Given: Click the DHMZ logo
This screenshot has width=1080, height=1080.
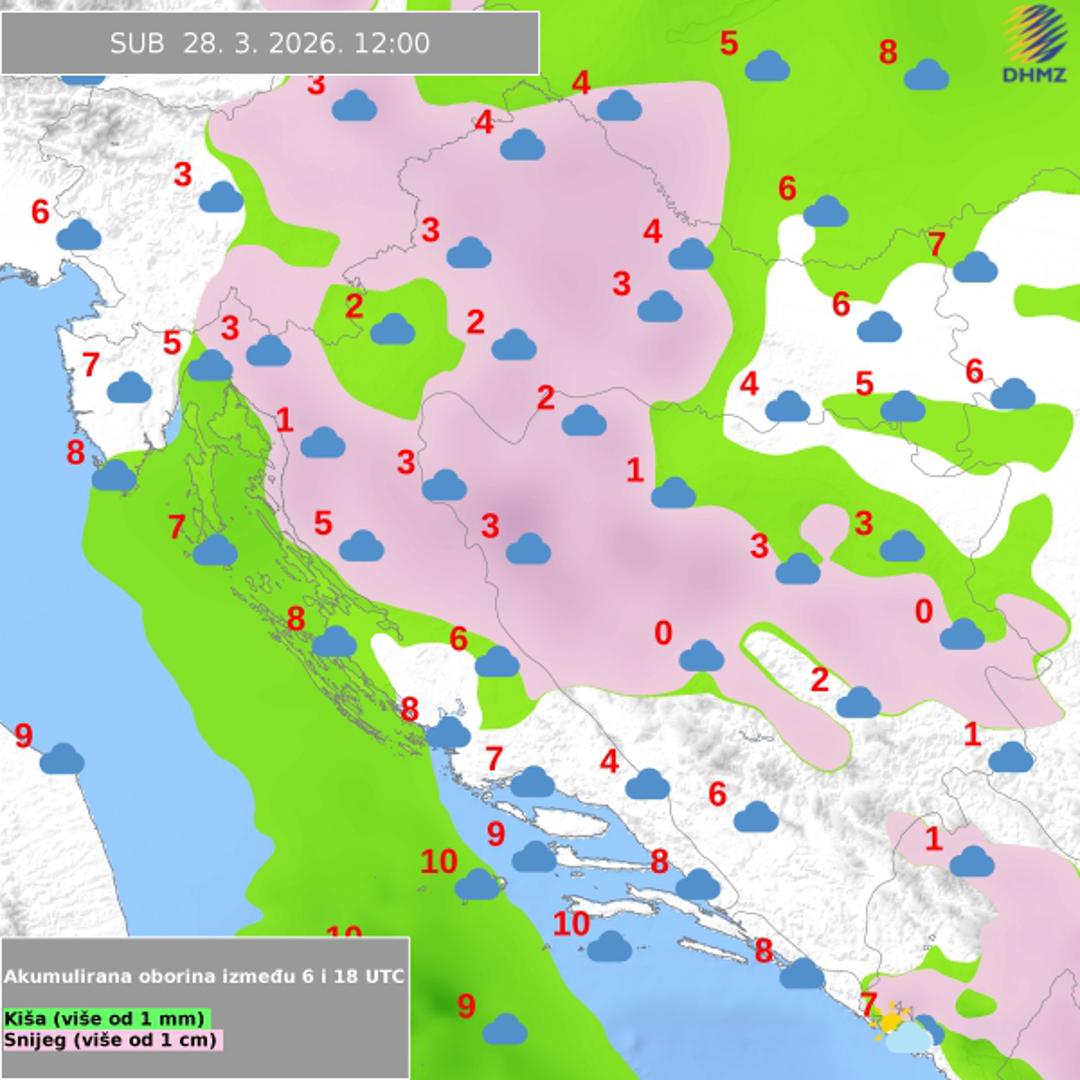Looking at the screenshot, I should tap(1035, 44).
